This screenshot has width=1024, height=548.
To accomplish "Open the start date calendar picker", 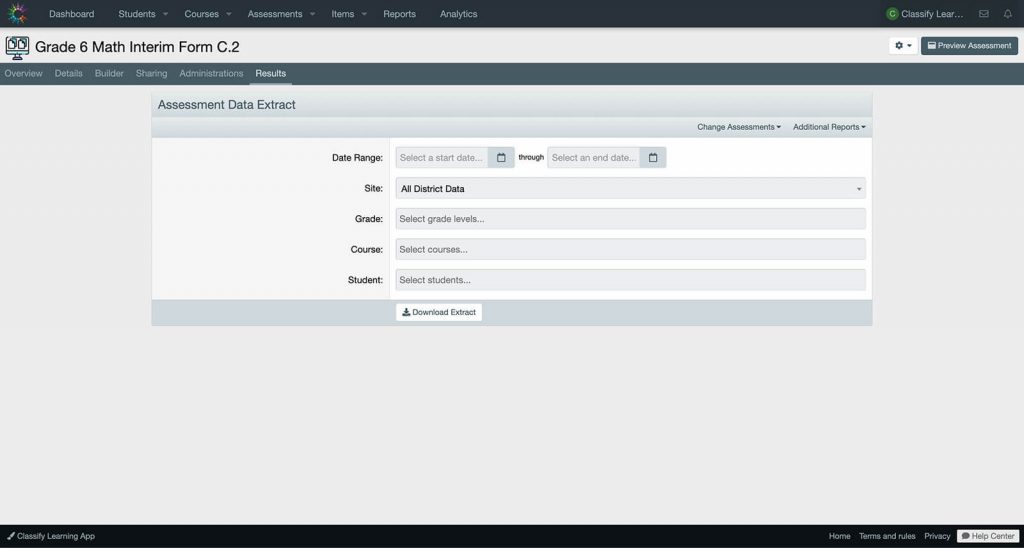I will point(501,157).
